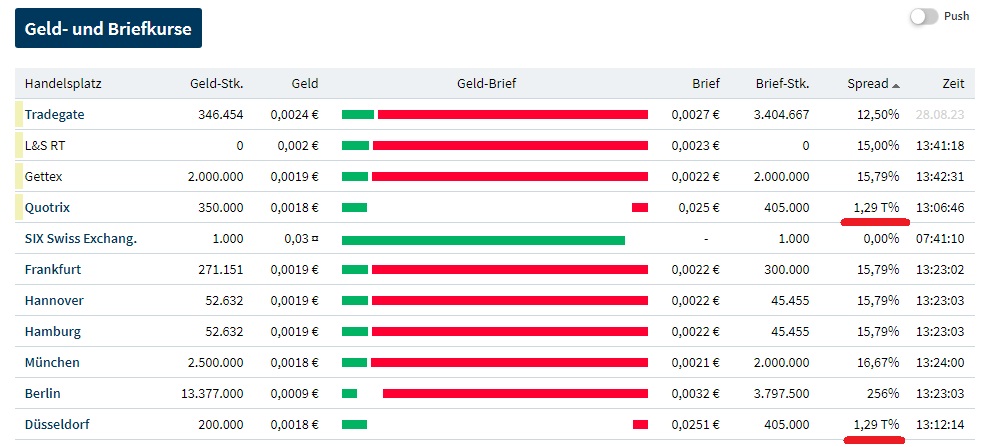The width and height of the screenshot is (990, 447).
Task: Select SIX Swiss Exchange row link
Action: coord(80,238)
